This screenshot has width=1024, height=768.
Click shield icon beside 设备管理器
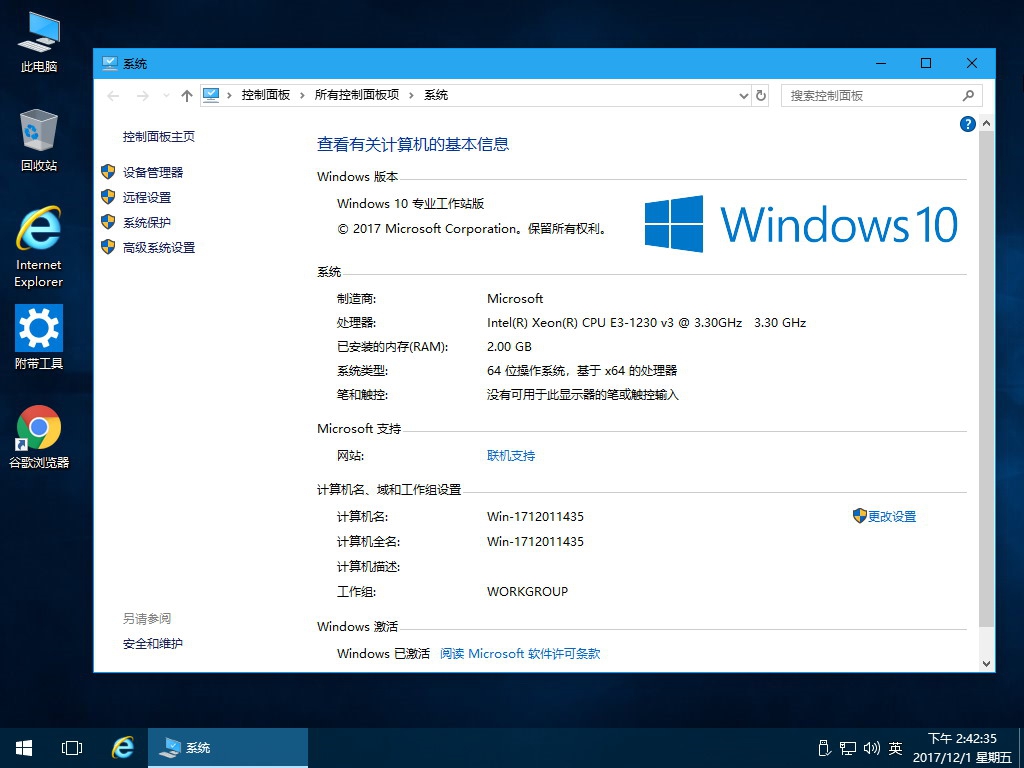[108, 172]
